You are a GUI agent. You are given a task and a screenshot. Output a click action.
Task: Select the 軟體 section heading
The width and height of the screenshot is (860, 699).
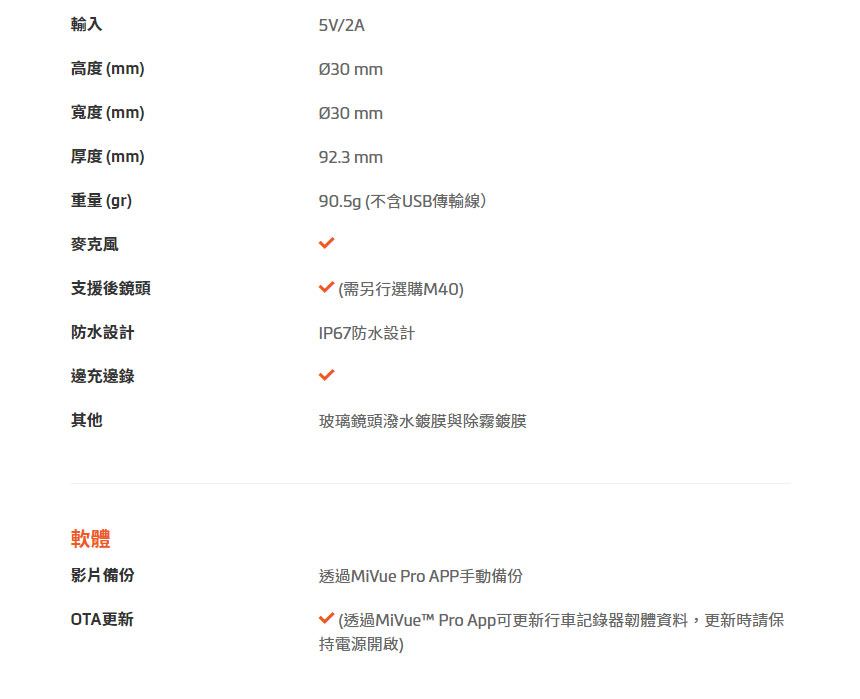[x=91, y=539]
